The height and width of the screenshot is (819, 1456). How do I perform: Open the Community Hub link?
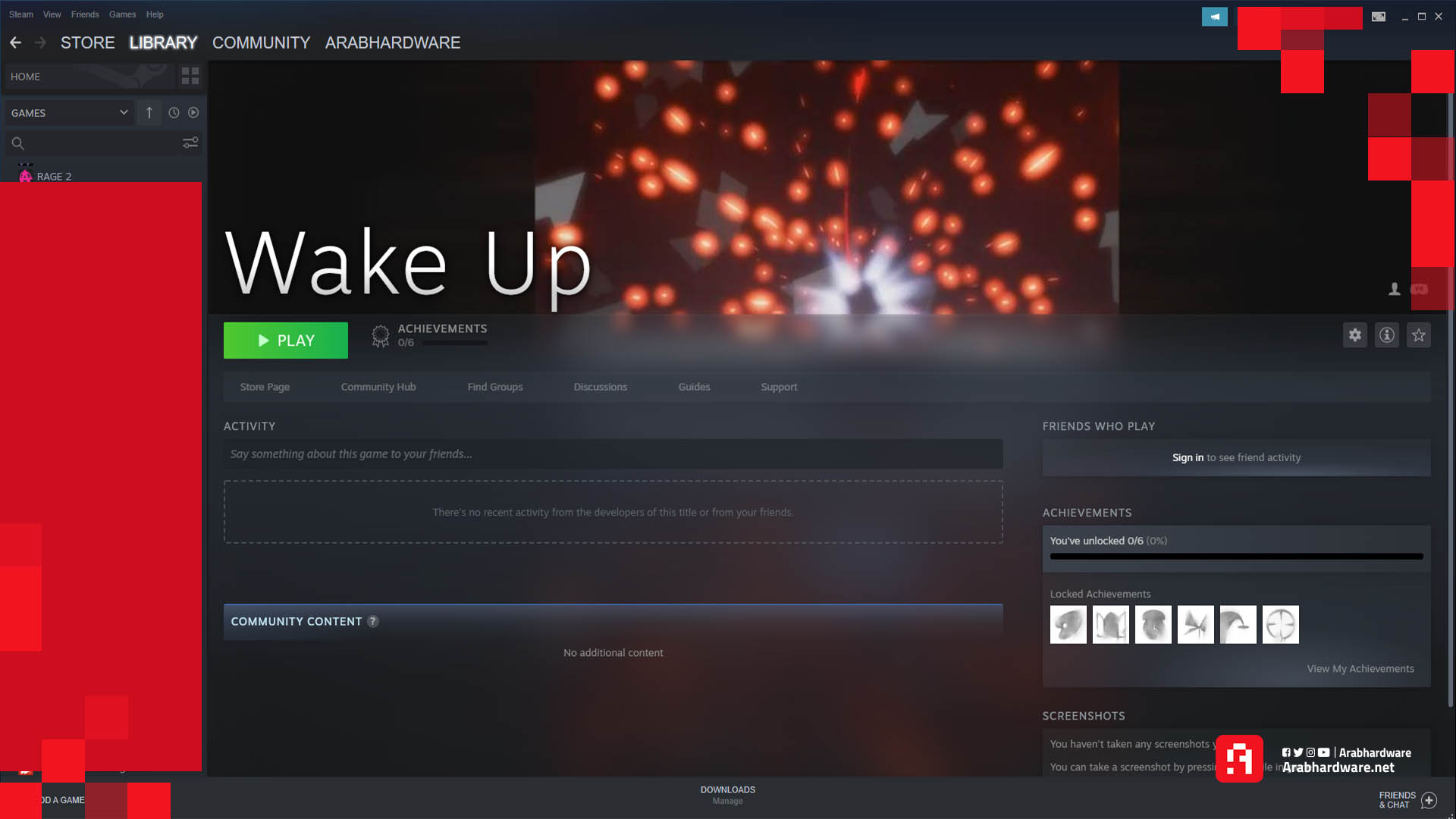click(378, 387)
